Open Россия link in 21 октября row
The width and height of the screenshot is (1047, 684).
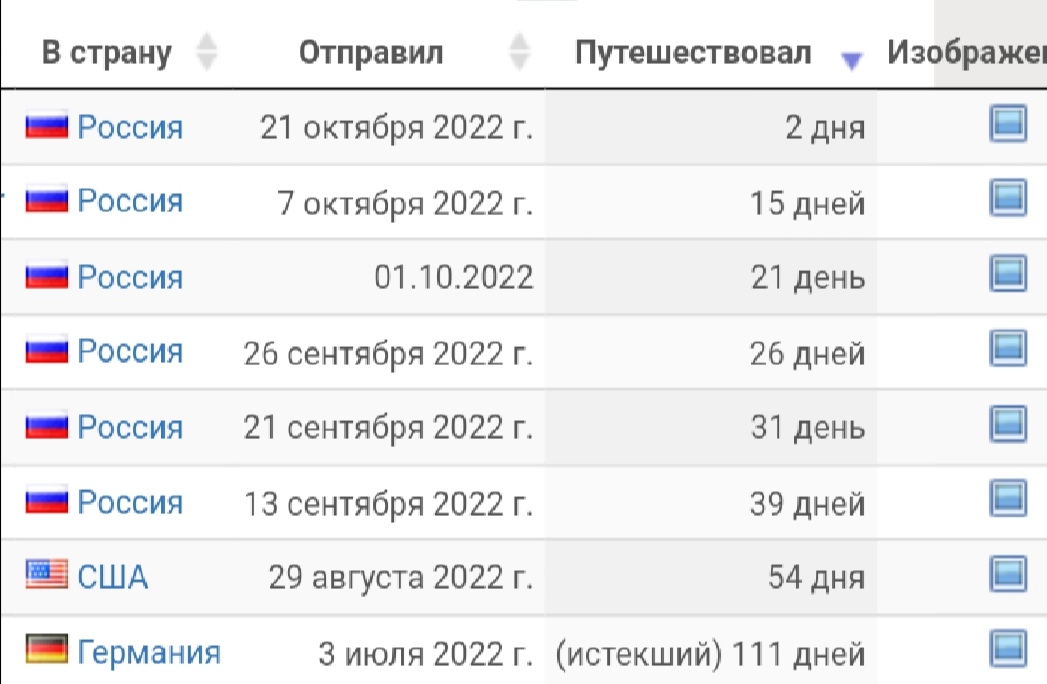click(130, 126)
